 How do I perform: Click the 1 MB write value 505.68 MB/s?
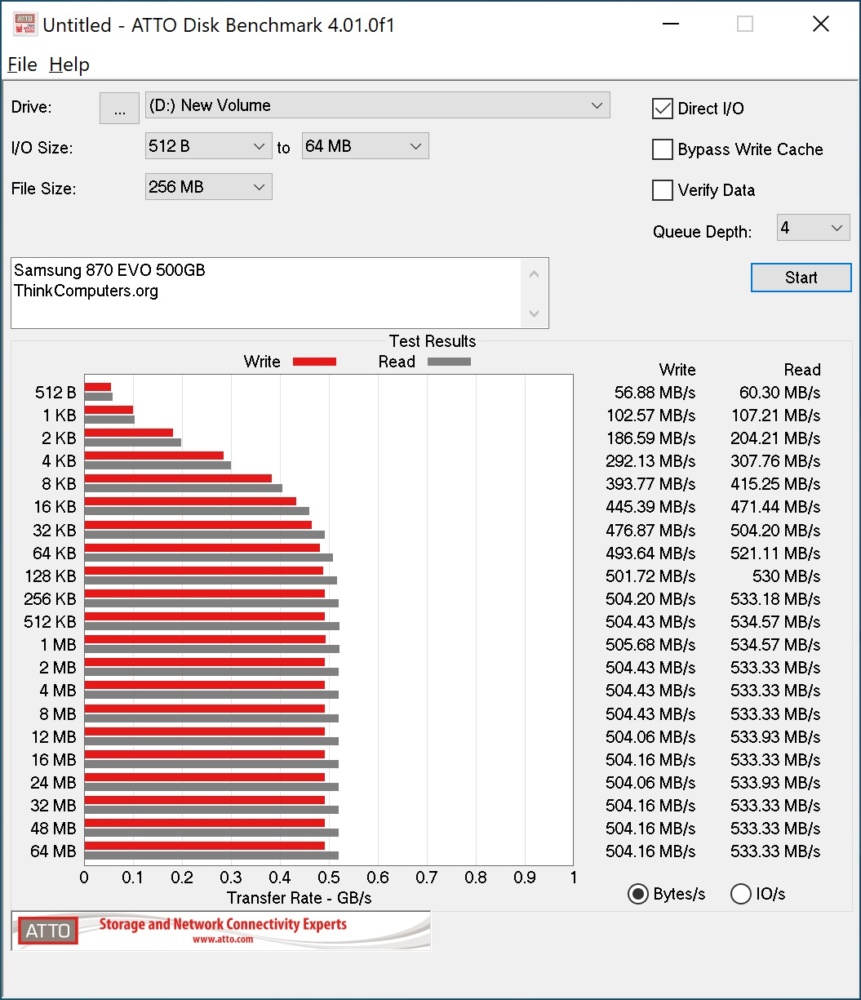(x=651, y=645)
